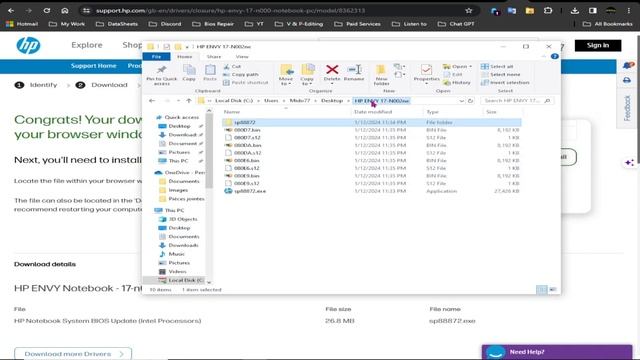Image resolution: width=640 pixels, height=360 pixels.
Task: Click Edit in the Open group
Action: coord(453,74)
